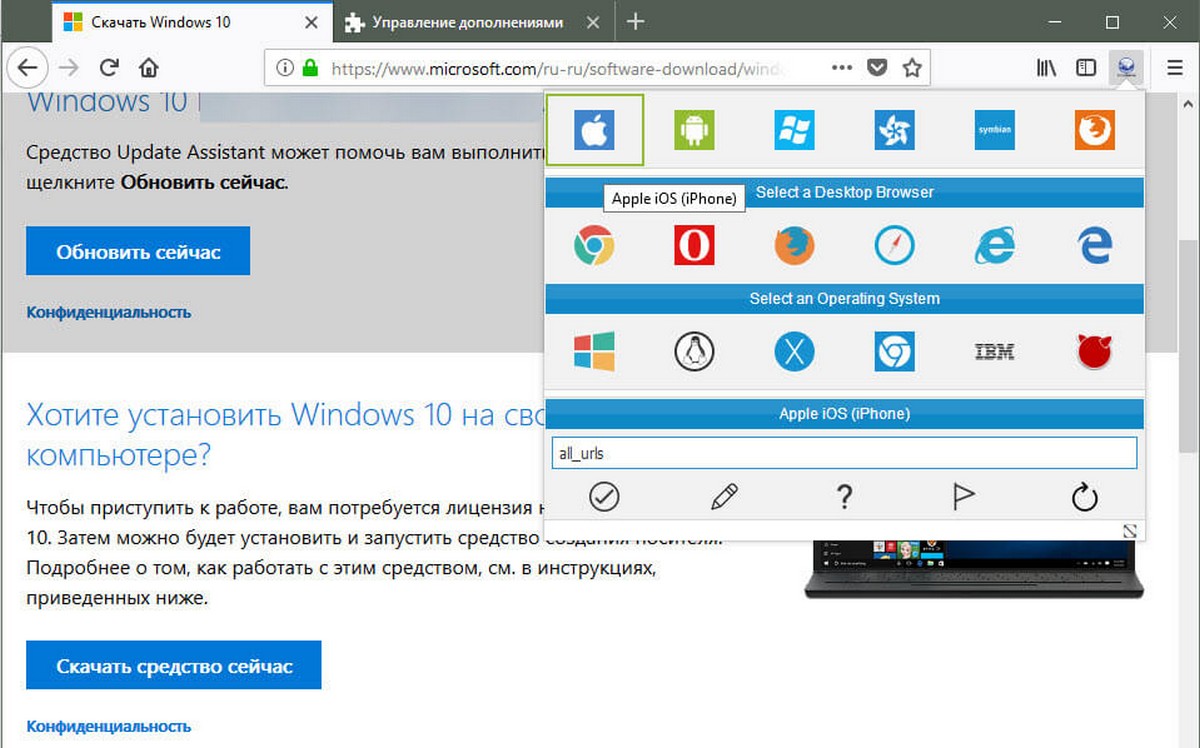Open the user-agent switcher toolbar icon

point(1126,67)
